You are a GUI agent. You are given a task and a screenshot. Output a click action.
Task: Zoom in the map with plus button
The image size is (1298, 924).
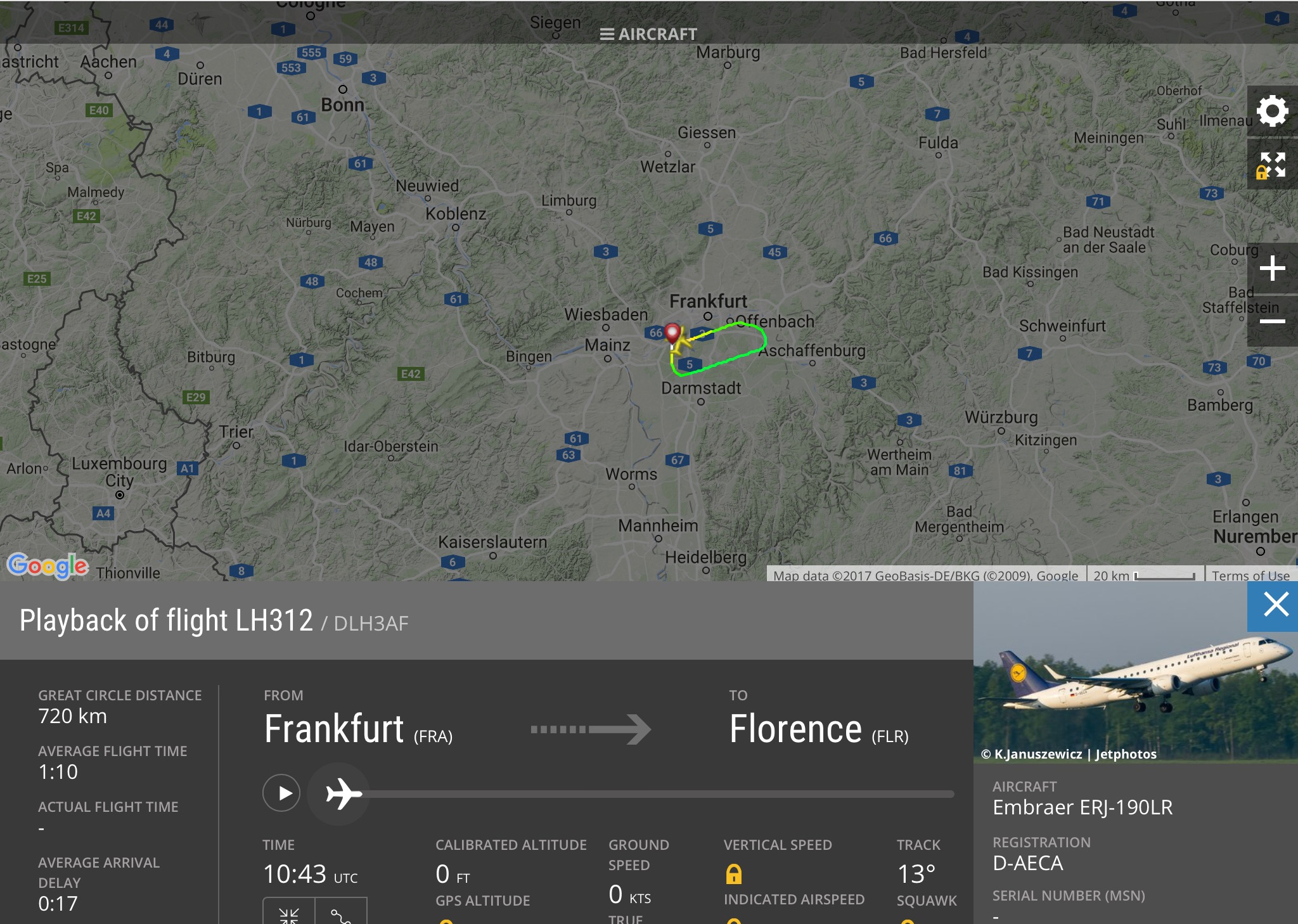(x=1272, y=268)
